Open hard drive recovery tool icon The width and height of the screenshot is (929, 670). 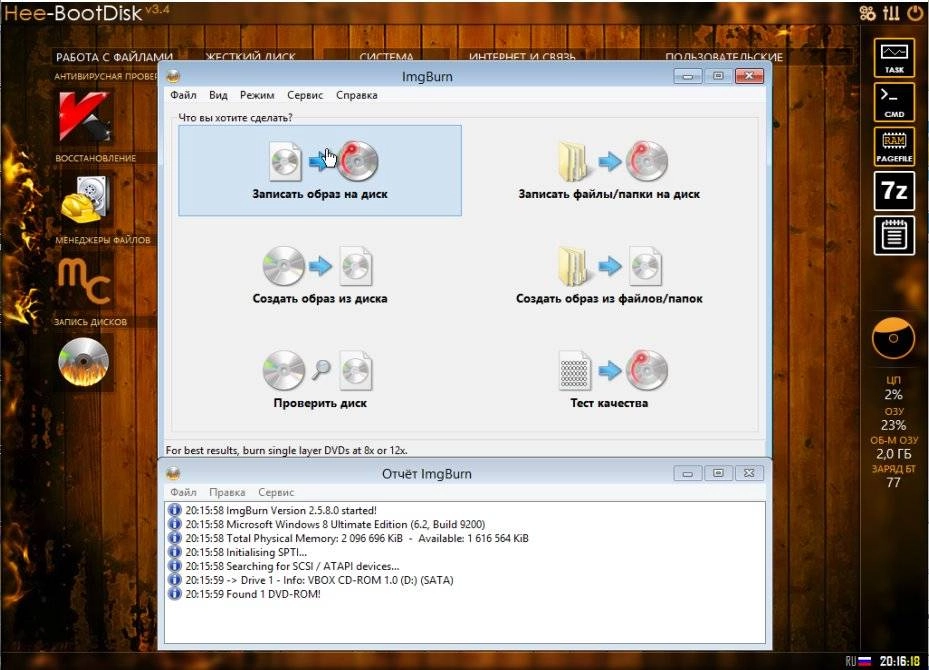[85, 199]
